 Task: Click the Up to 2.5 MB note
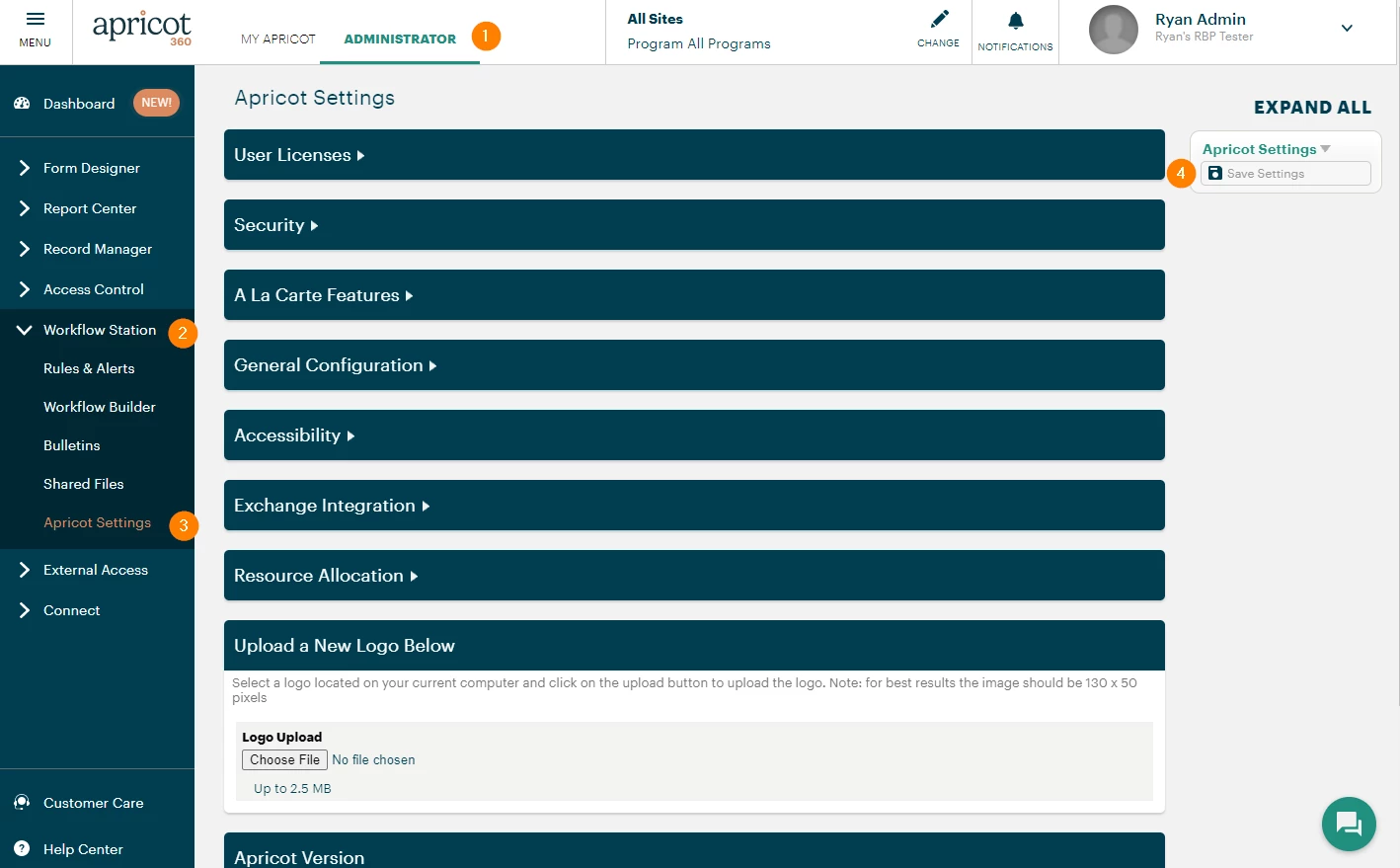pyautogui.click(x=292, y=788)
